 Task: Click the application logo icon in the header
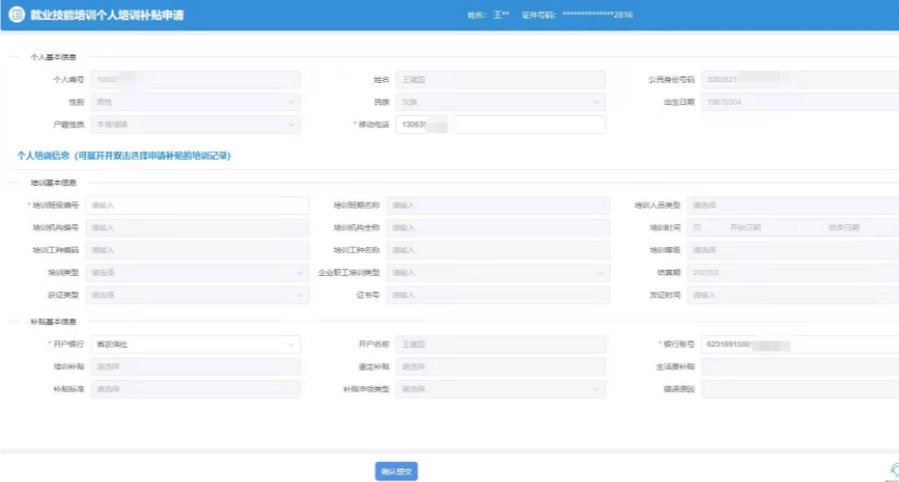(x=16, y=16)
